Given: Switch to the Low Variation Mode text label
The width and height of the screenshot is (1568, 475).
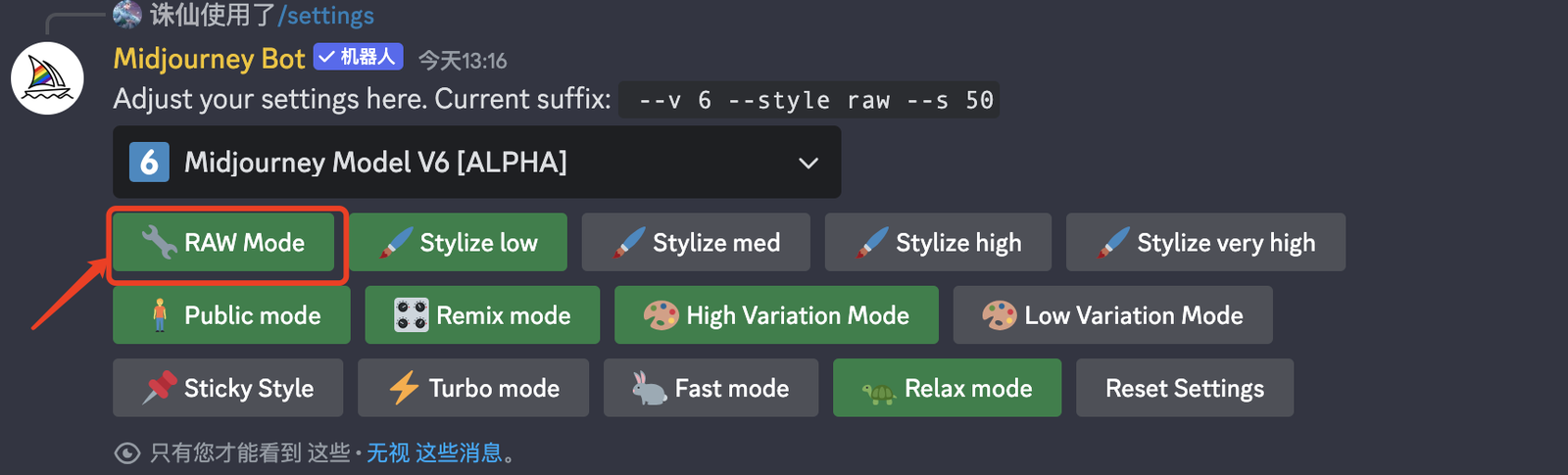Looking at the screenshot, I should point(1134,315).
